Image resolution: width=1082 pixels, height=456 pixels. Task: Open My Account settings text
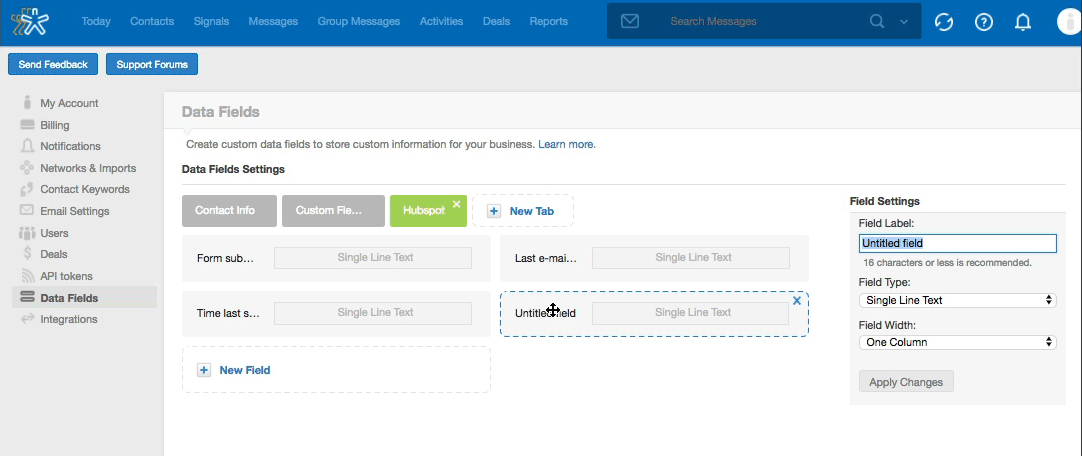[x=69, y=103]
